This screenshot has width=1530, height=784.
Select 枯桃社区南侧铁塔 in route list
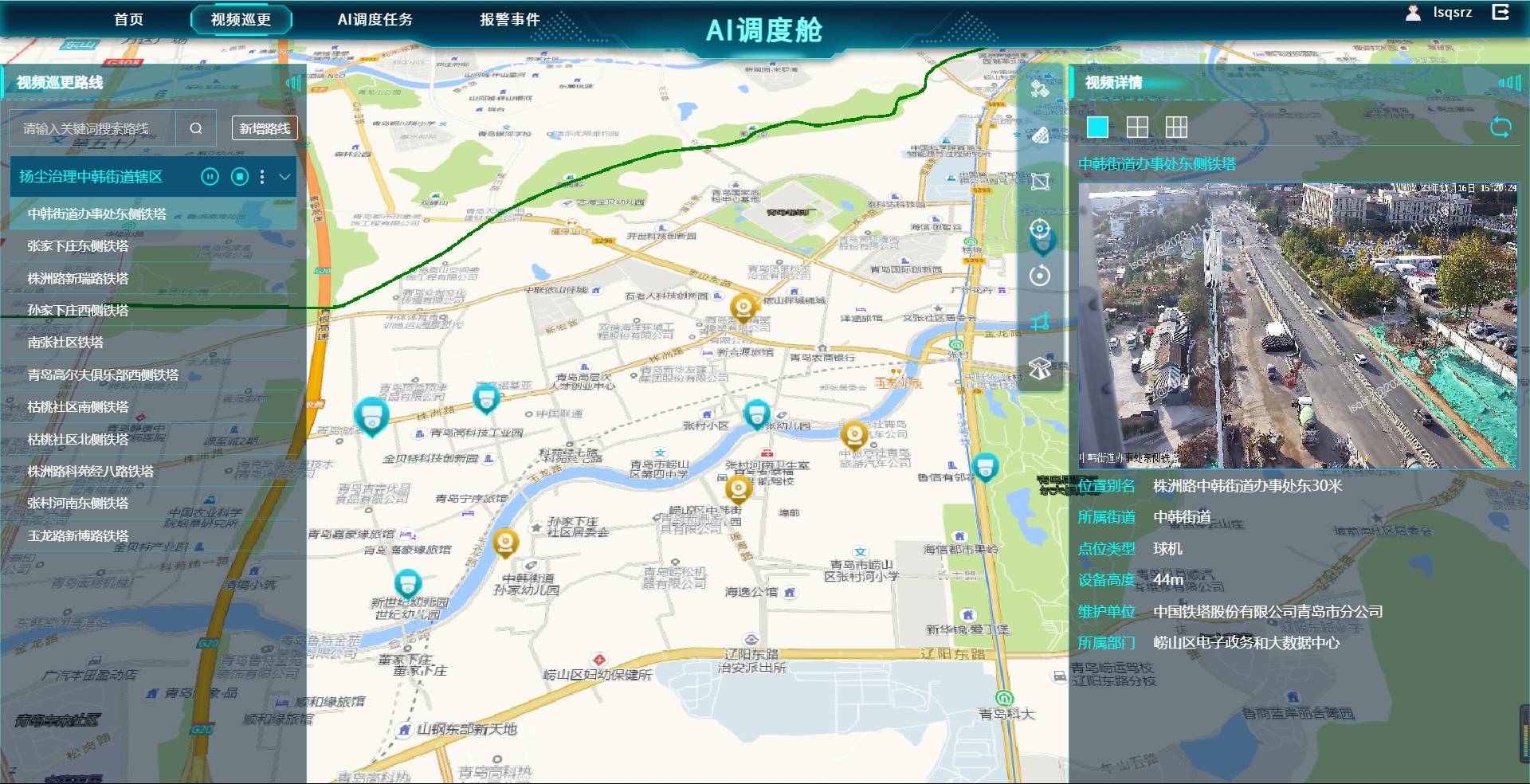tap(152, 406)
